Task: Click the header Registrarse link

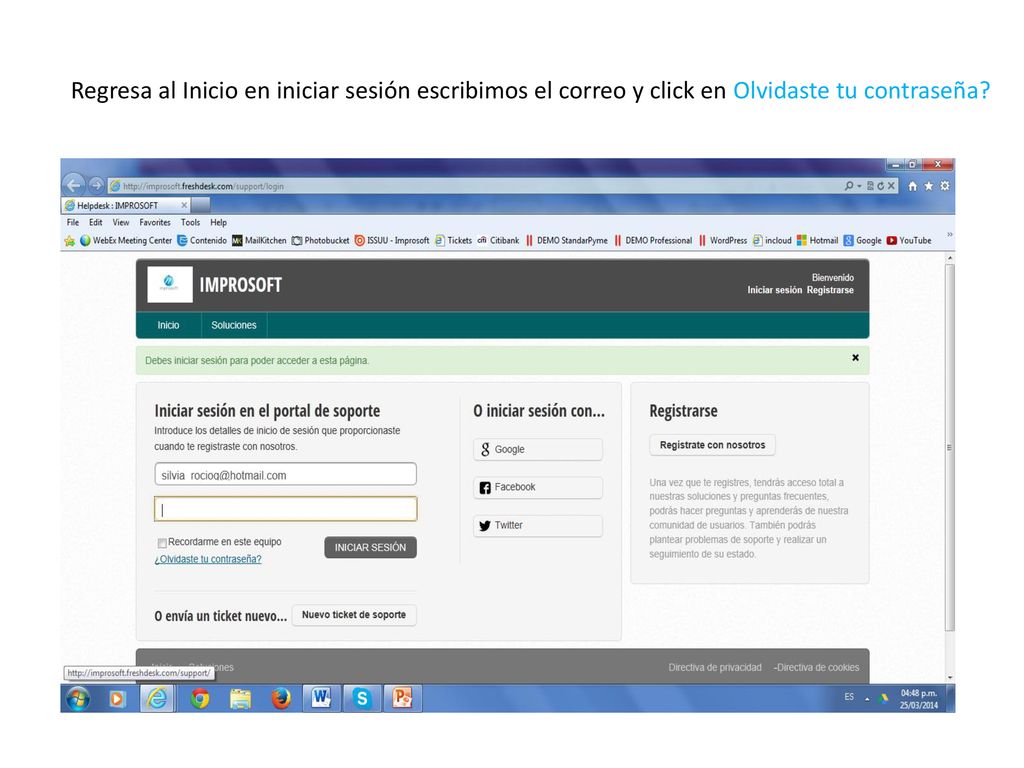Action: (830, 290)
